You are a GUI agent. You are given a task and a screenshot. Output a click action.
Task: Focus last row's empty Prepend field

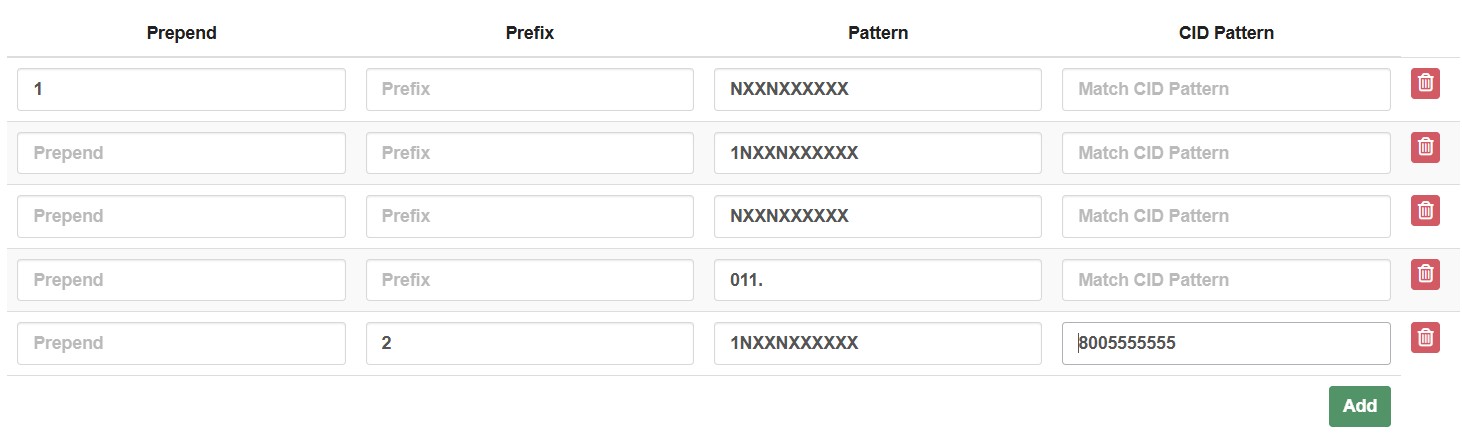click(181, 343)
